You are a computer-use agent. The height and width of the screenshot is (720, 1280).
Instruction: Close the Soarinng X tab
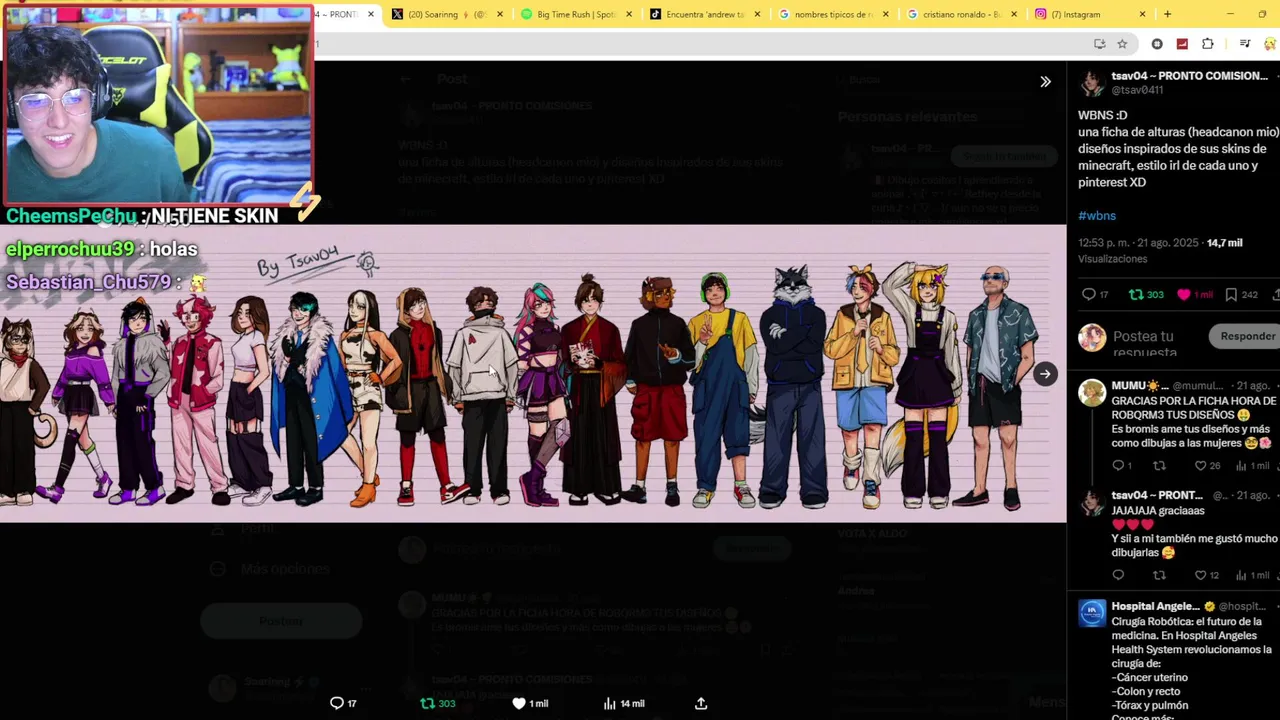pos(500,14)
